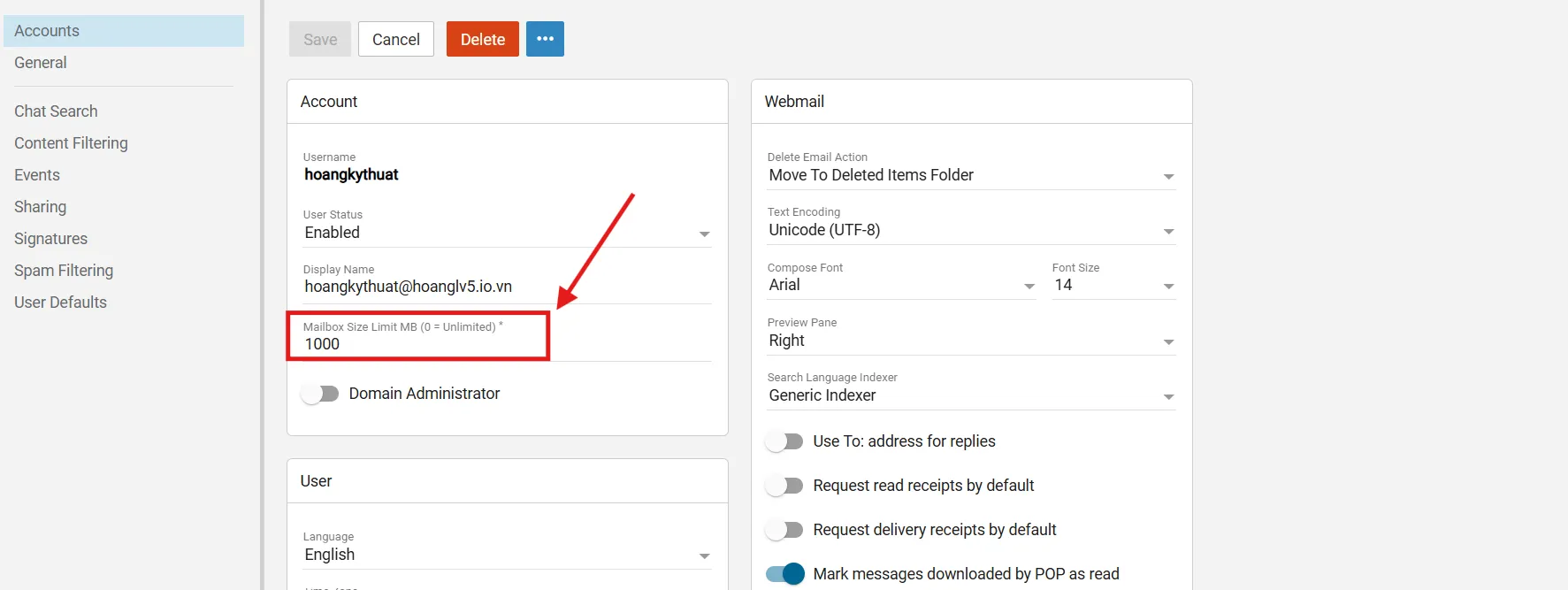This screenshot has height=590, width=1568.
Task: Open the Compose Font dropdown
Action: pos(900,285)
